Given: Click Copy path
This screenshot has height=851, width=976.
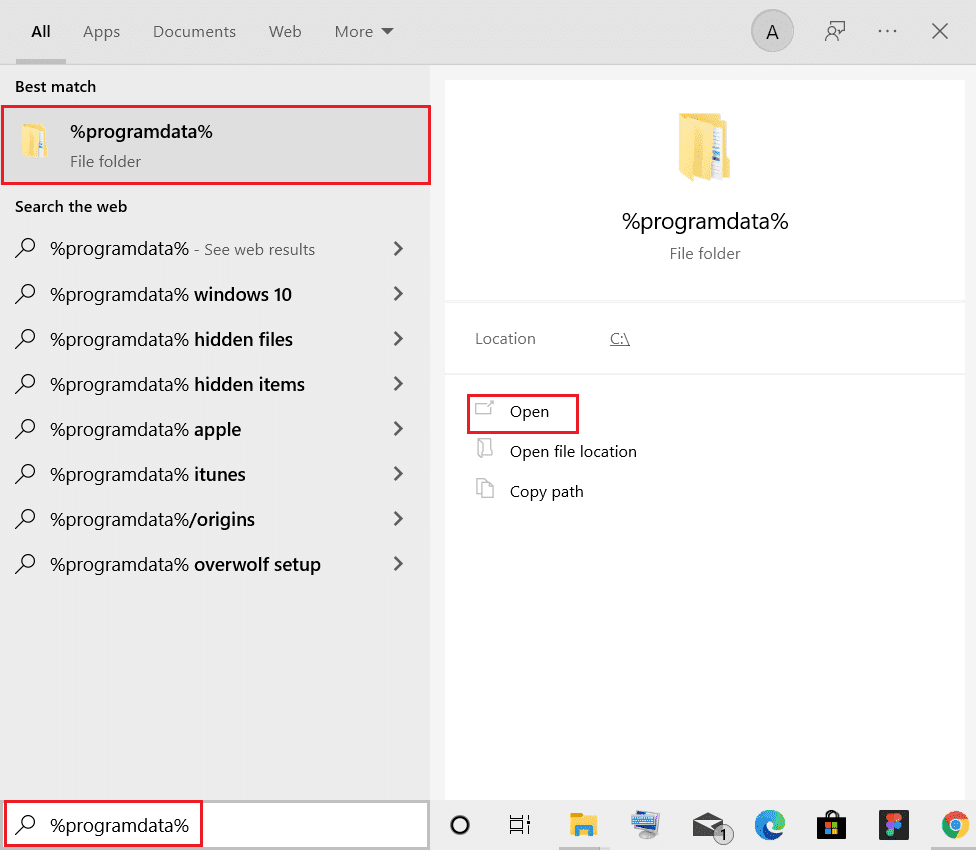Looking at the screenshot, I should coord(547,491).
